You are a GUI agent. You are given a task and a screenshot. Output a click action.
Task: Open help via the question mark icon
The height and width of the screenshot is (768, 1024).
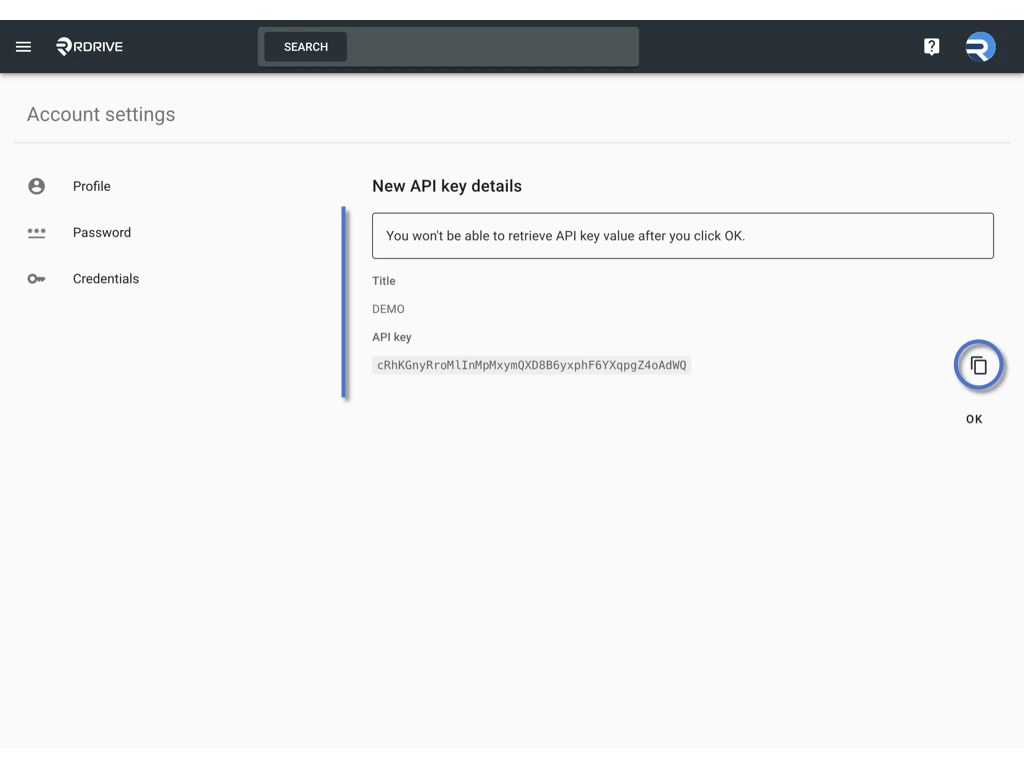point(930,46)
